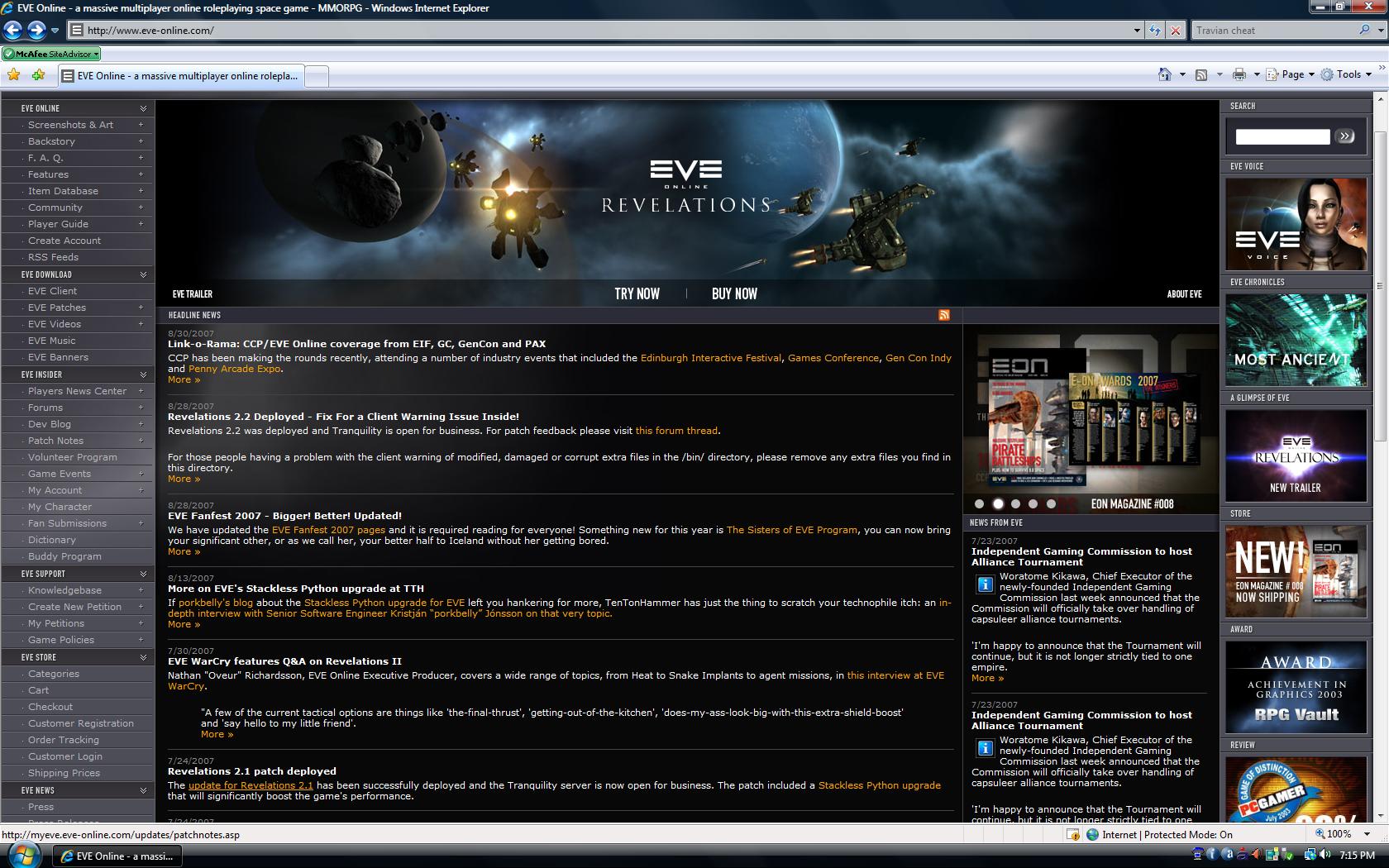Click the BUY NOW link
This screenshot has width=1389, height=868.
click(734, 293)
